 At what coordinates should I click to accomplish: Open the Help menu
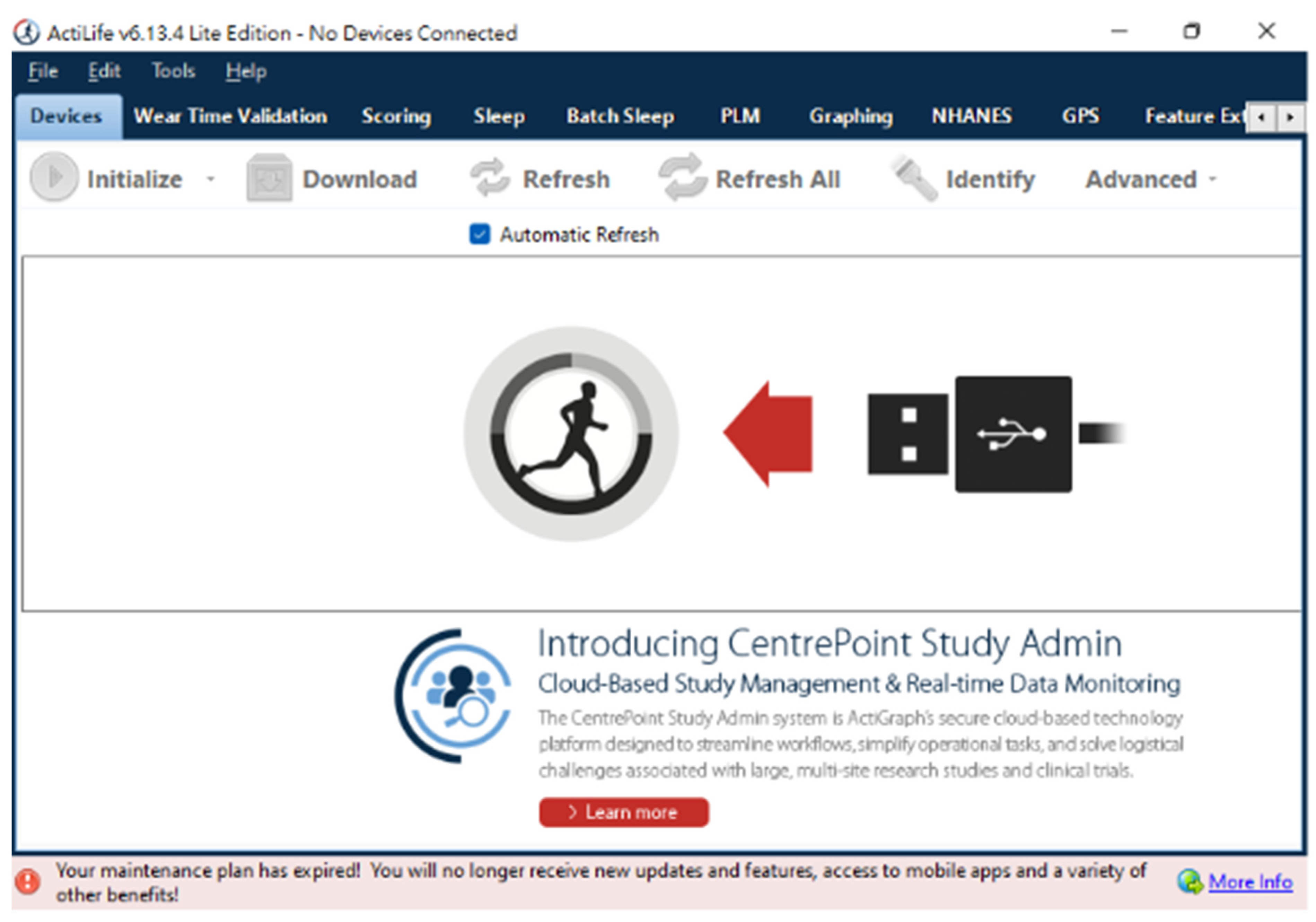[245, 71]
